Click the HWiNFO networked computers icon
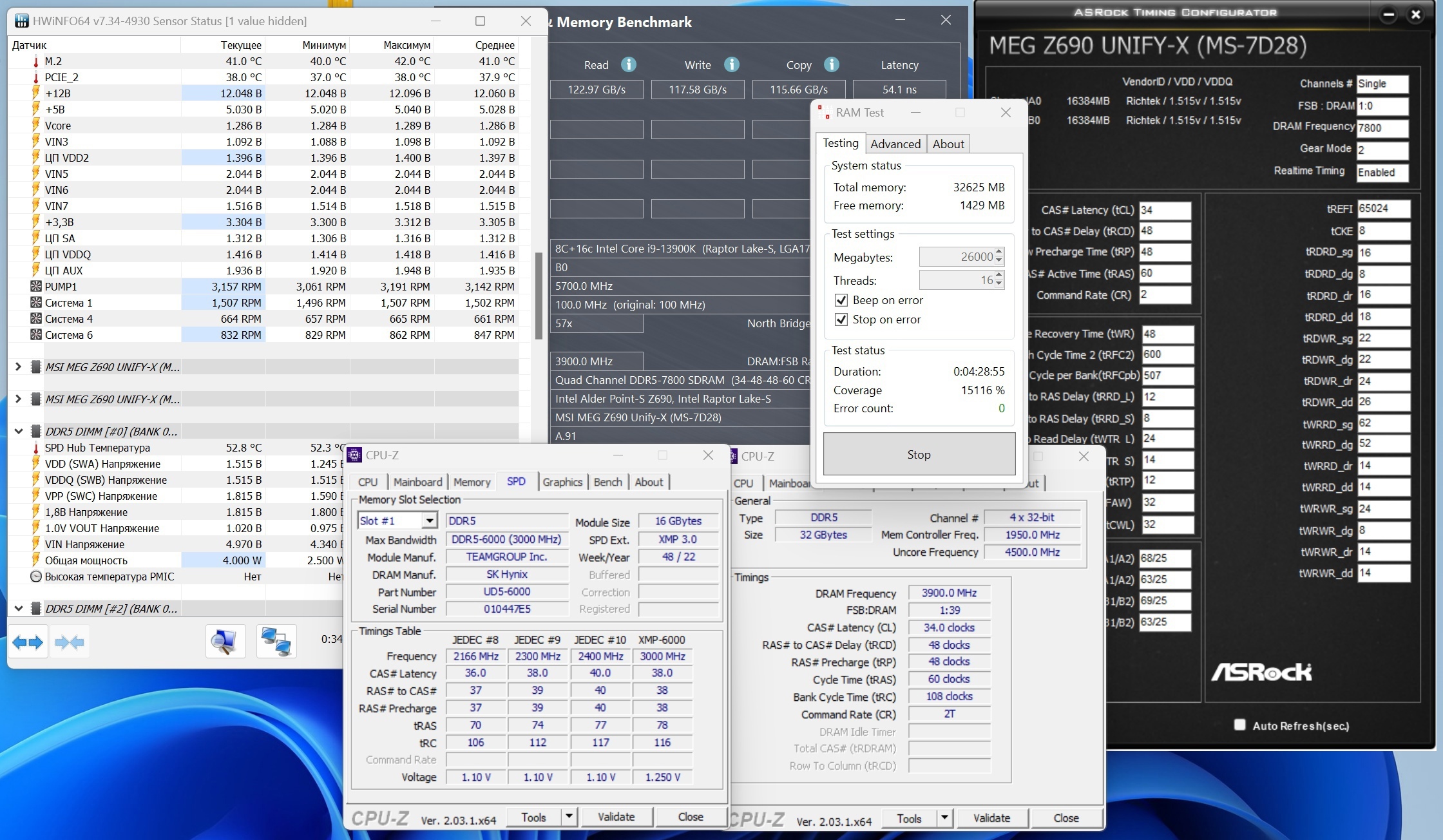Screen dimensions: 1443x840 pyautogui.click(x=276, y=642)
